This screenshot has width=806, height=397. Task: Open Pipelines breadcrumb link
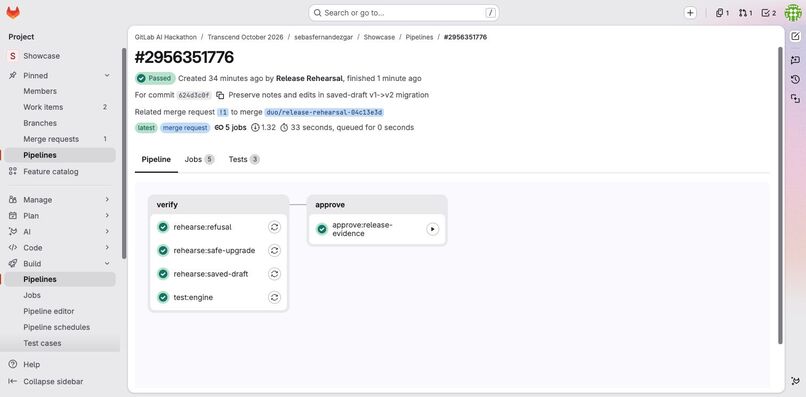tap(419, 38)
